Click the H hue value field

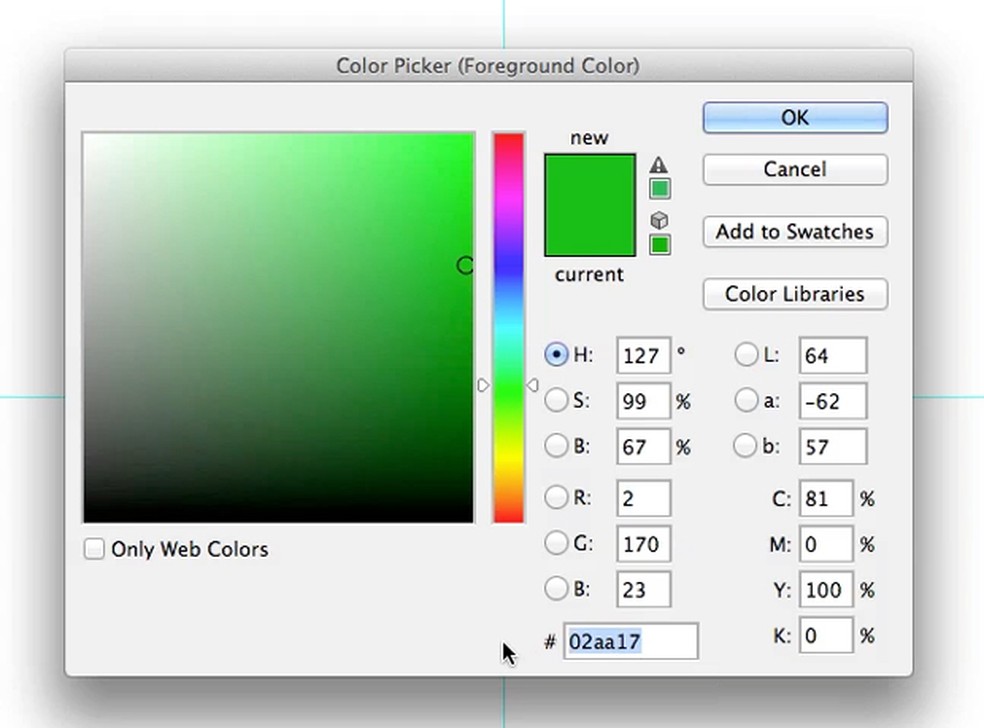pos(641,356)
